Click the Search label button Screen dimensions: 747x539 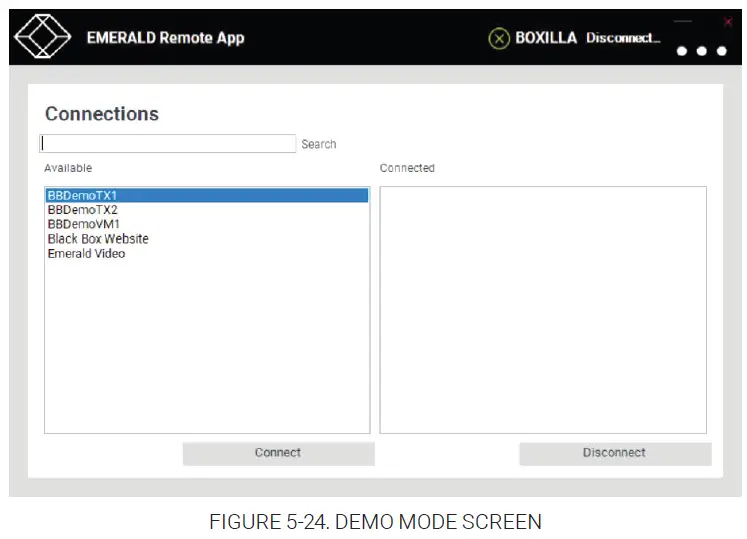pos(319,144)
